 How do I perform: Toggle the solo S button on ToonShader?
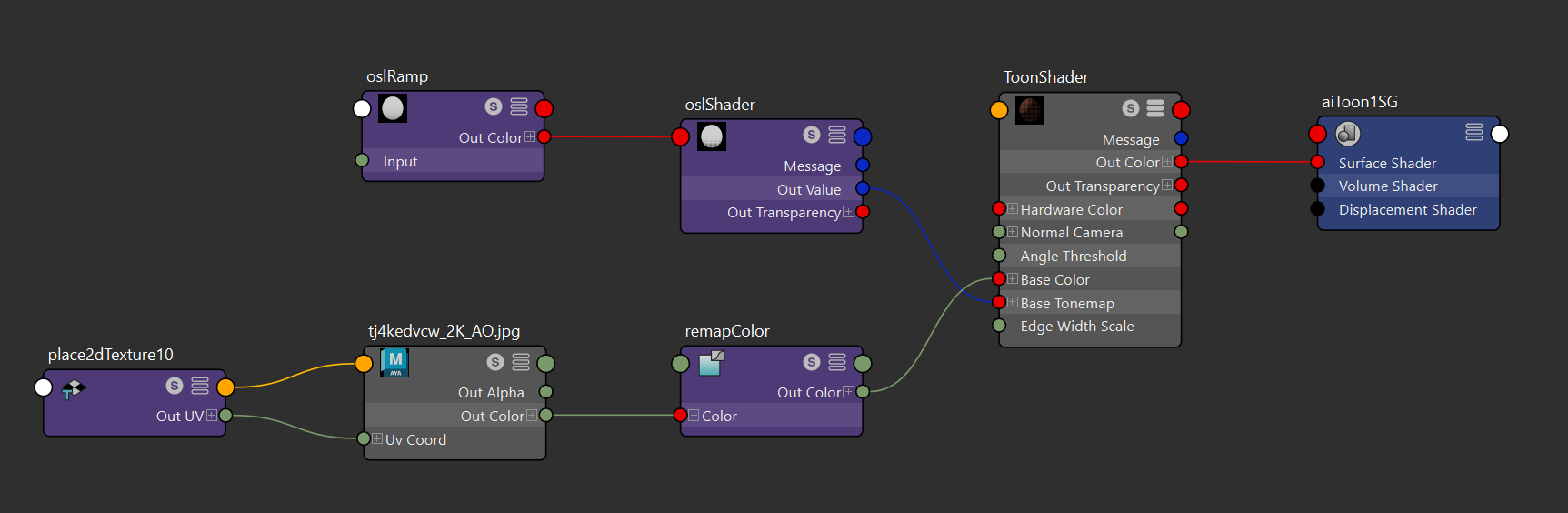click(x=1131, y=108)
